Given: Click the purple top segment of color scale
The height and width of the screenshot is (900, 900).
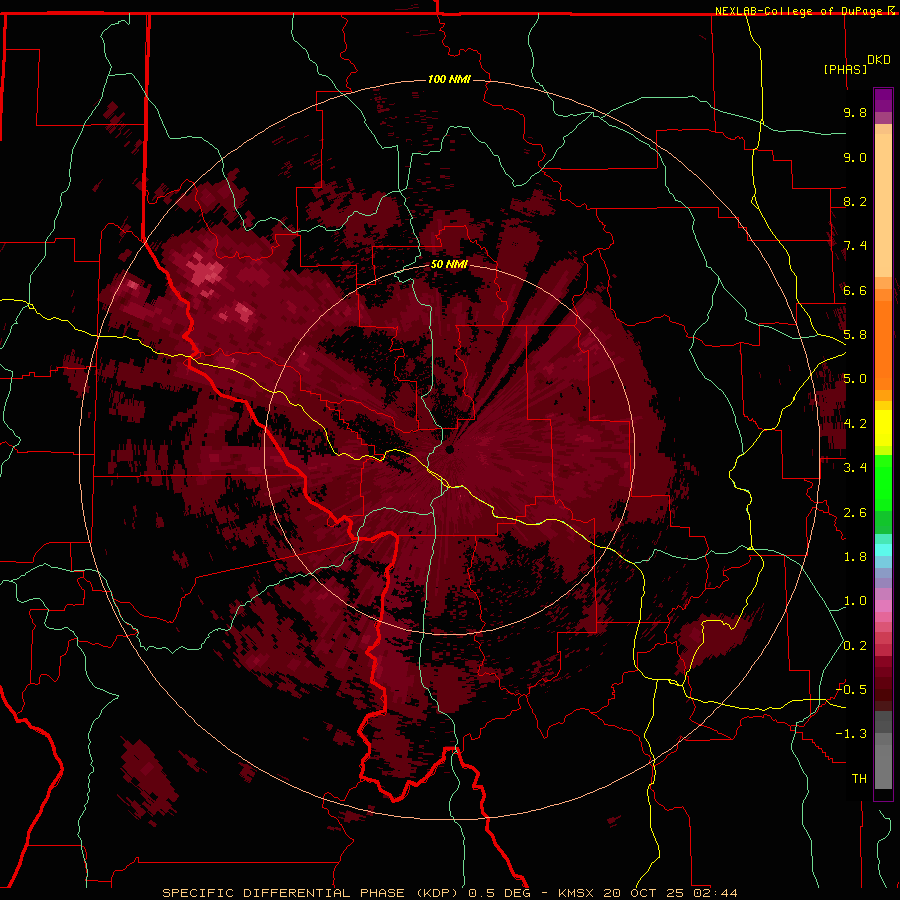Looking at the screenshot, I should [x=883, y=100].
